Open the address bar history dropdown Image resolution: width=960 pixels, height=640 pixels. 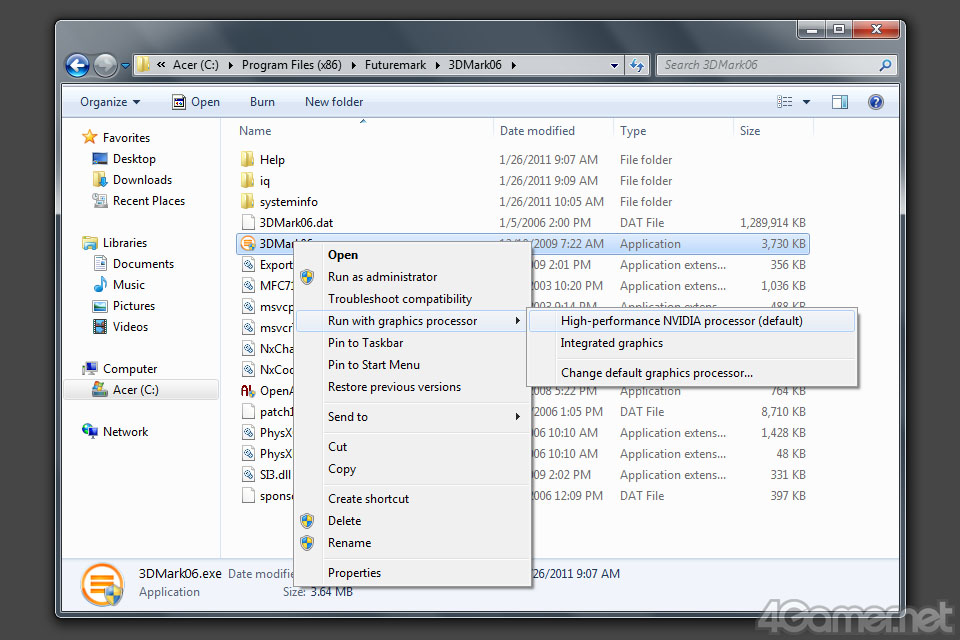[614, 66]
